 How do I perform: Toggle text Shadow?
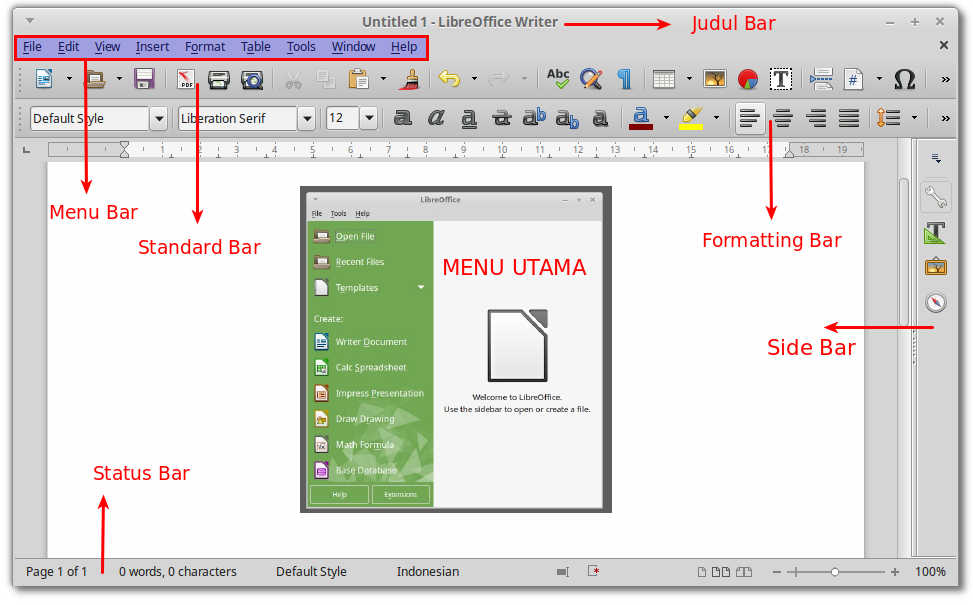coord(600,117)
